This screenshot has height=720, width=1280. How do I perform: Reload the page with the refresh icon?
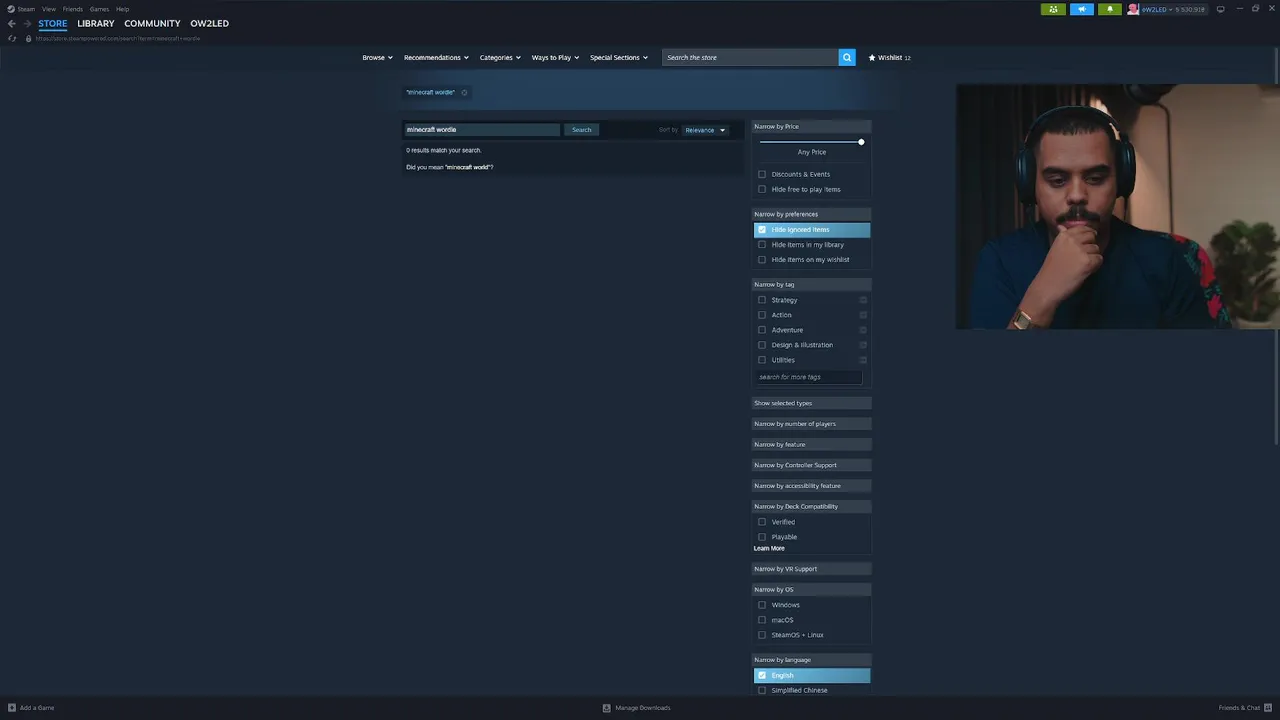coord(12,38)
